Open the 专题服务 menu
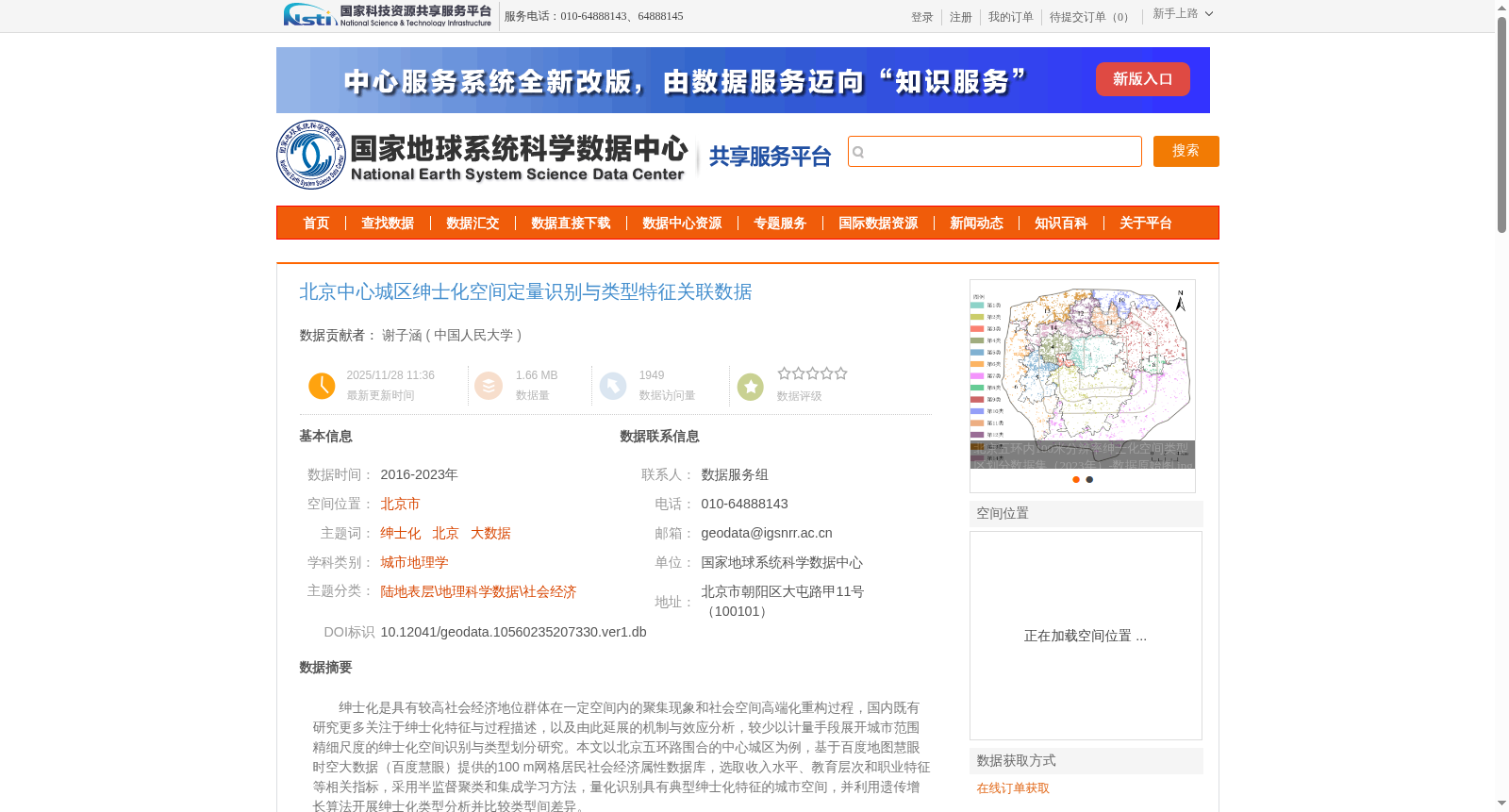The width and height of the screenshot is (1509, 812). [780, 224]
